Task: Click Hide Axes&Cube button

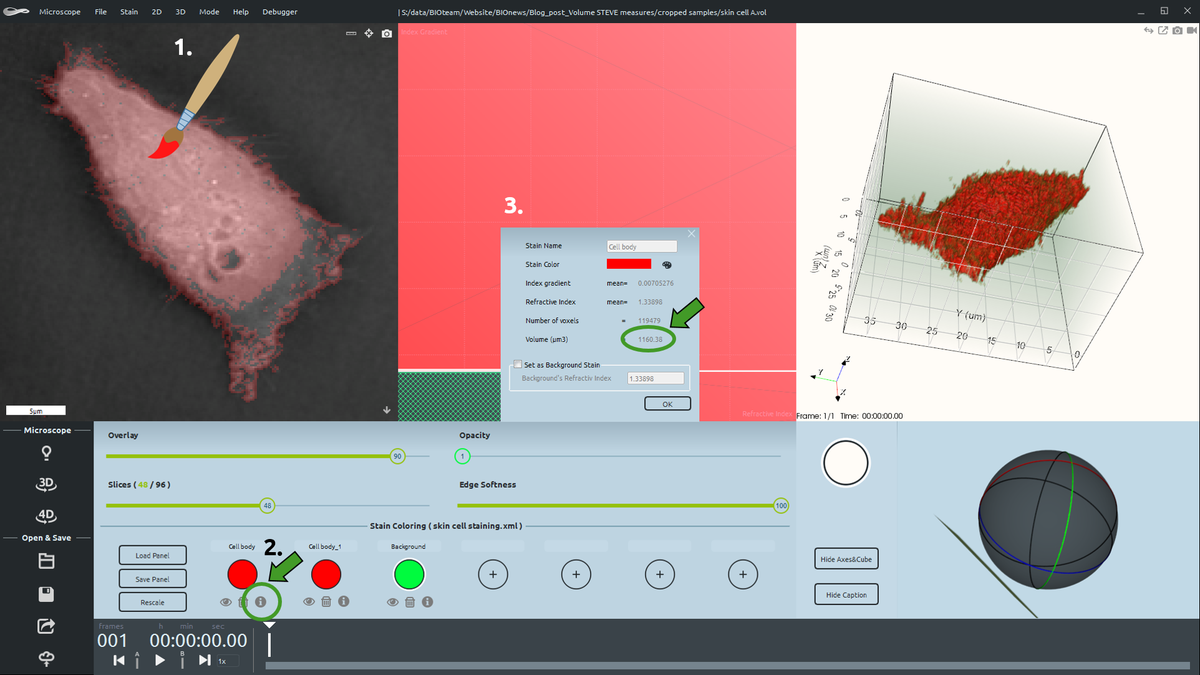Action: coord(846,560)
